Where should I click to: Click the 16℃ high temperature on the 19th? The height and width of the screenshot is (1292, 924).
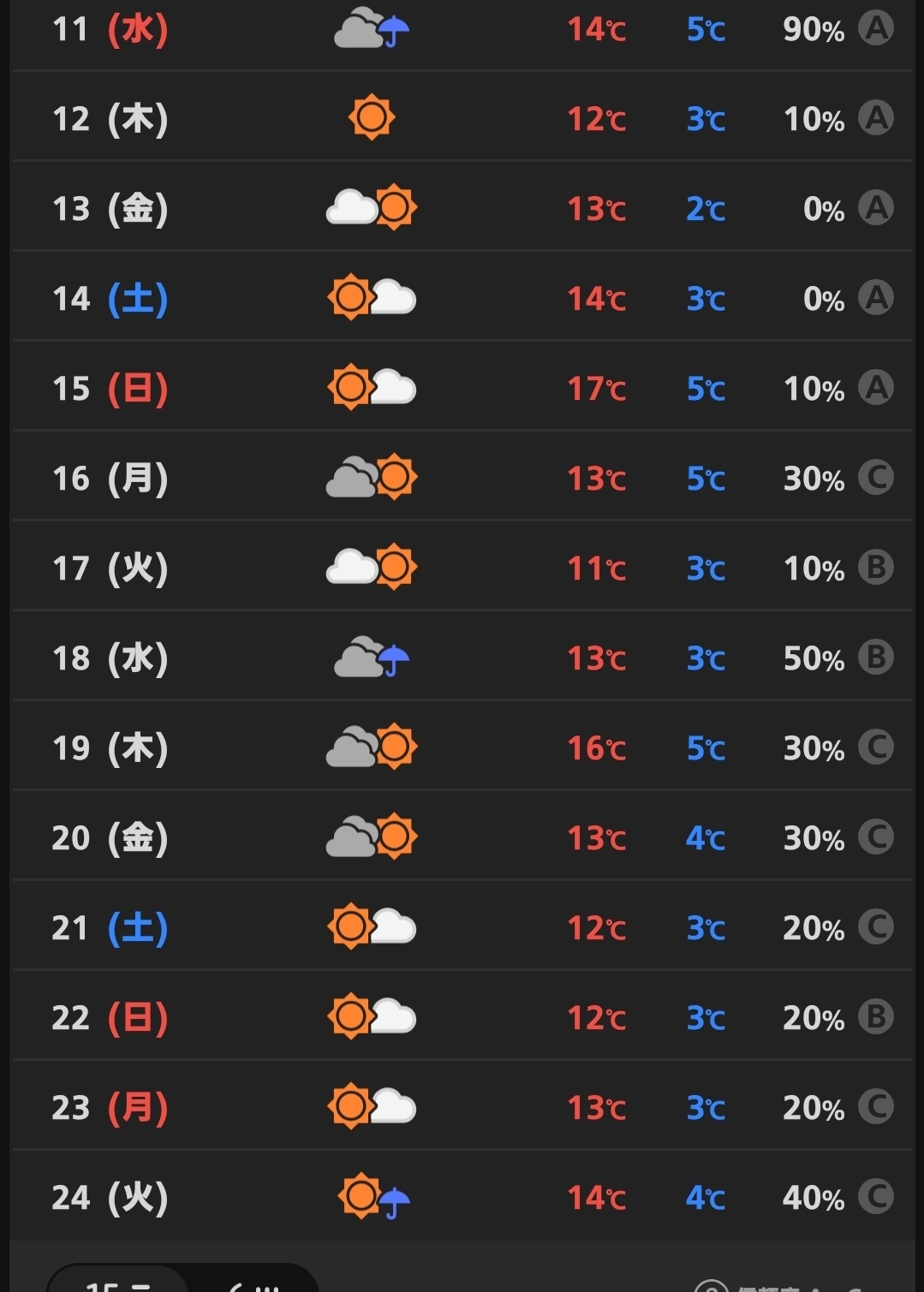click(596, 748)
